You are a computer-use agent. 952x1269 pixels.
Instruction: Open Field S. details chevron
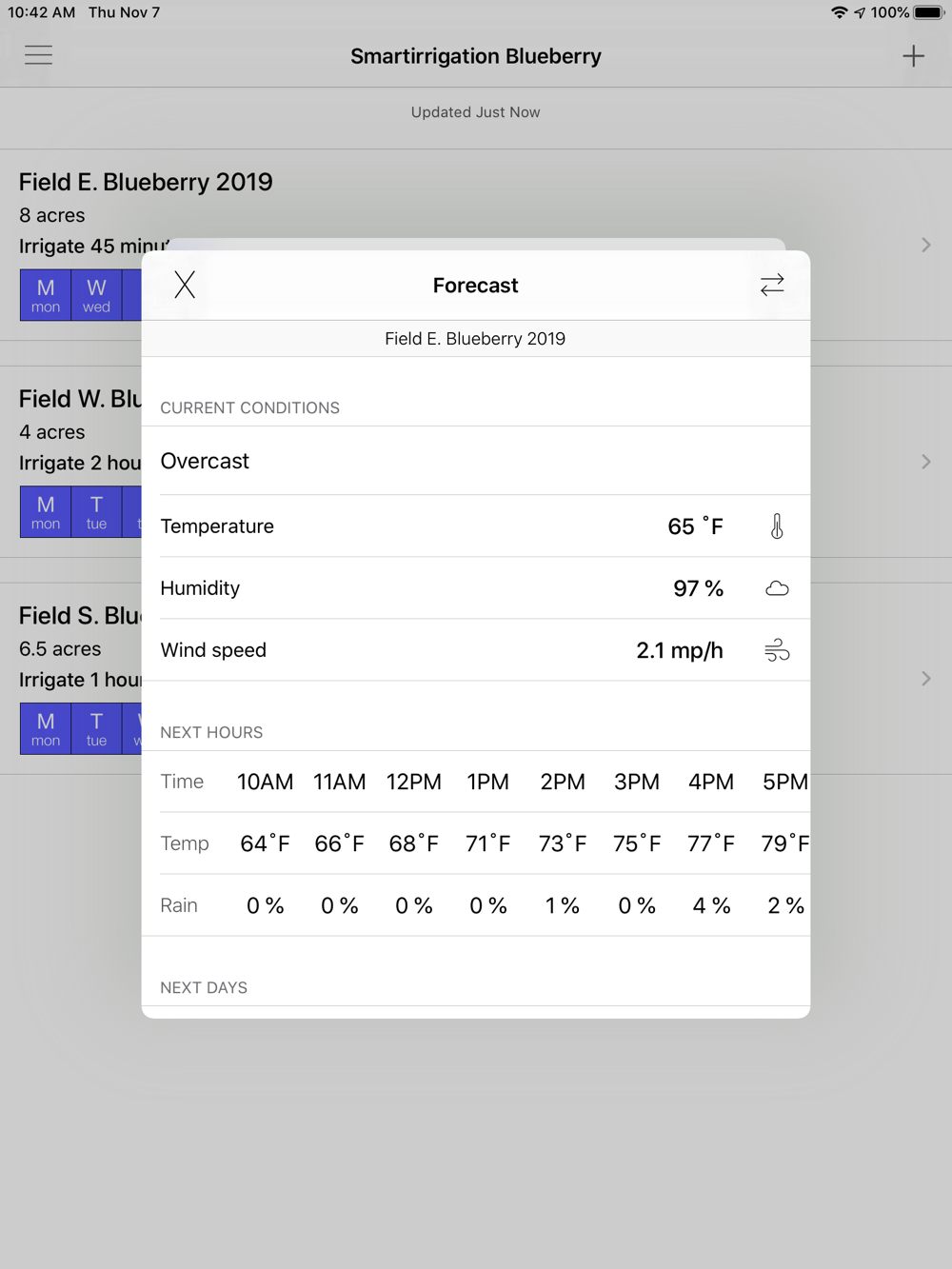point(925,679)
